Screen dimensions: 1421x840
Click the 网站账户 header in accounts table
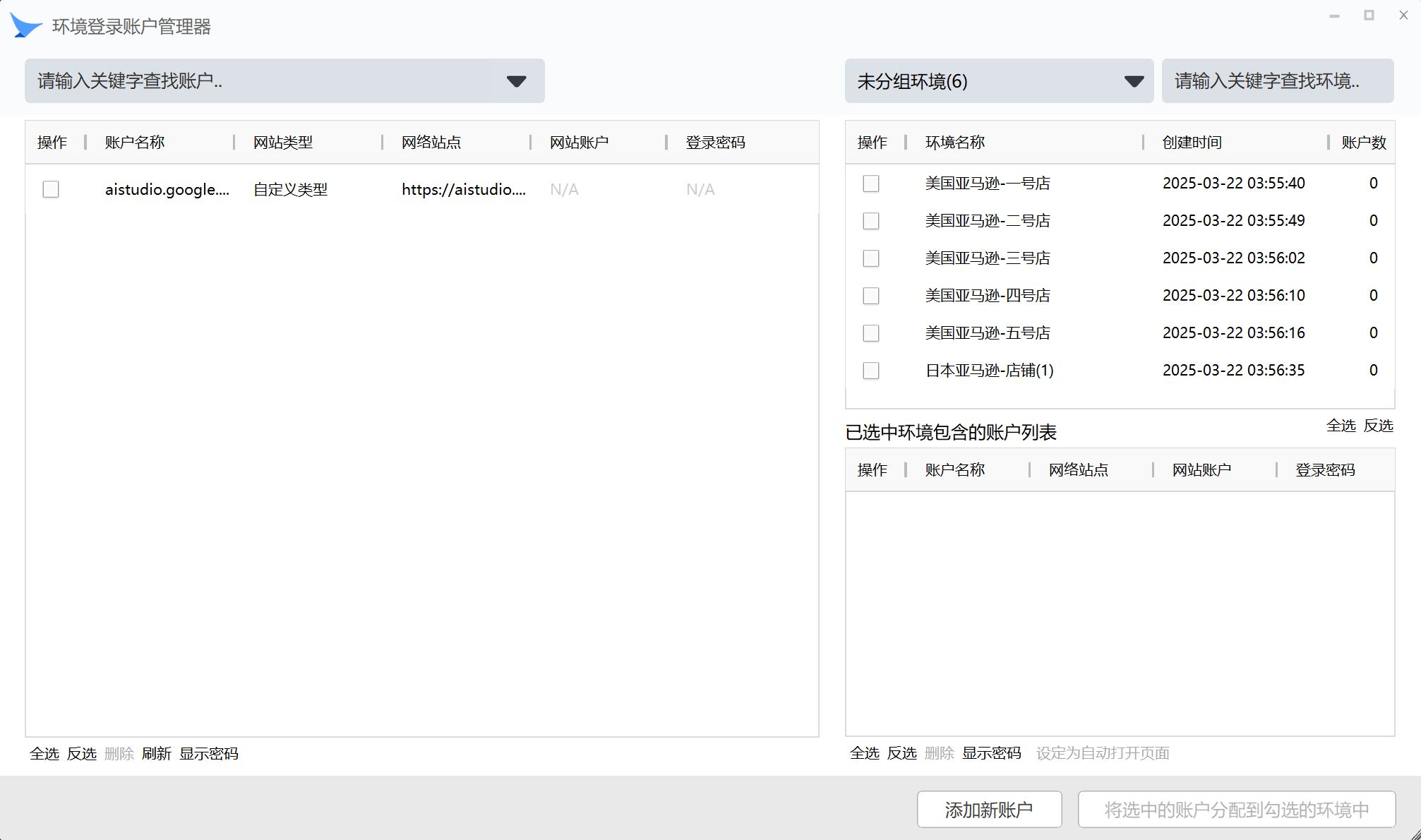pyautogui.click(x=580, y=143)
